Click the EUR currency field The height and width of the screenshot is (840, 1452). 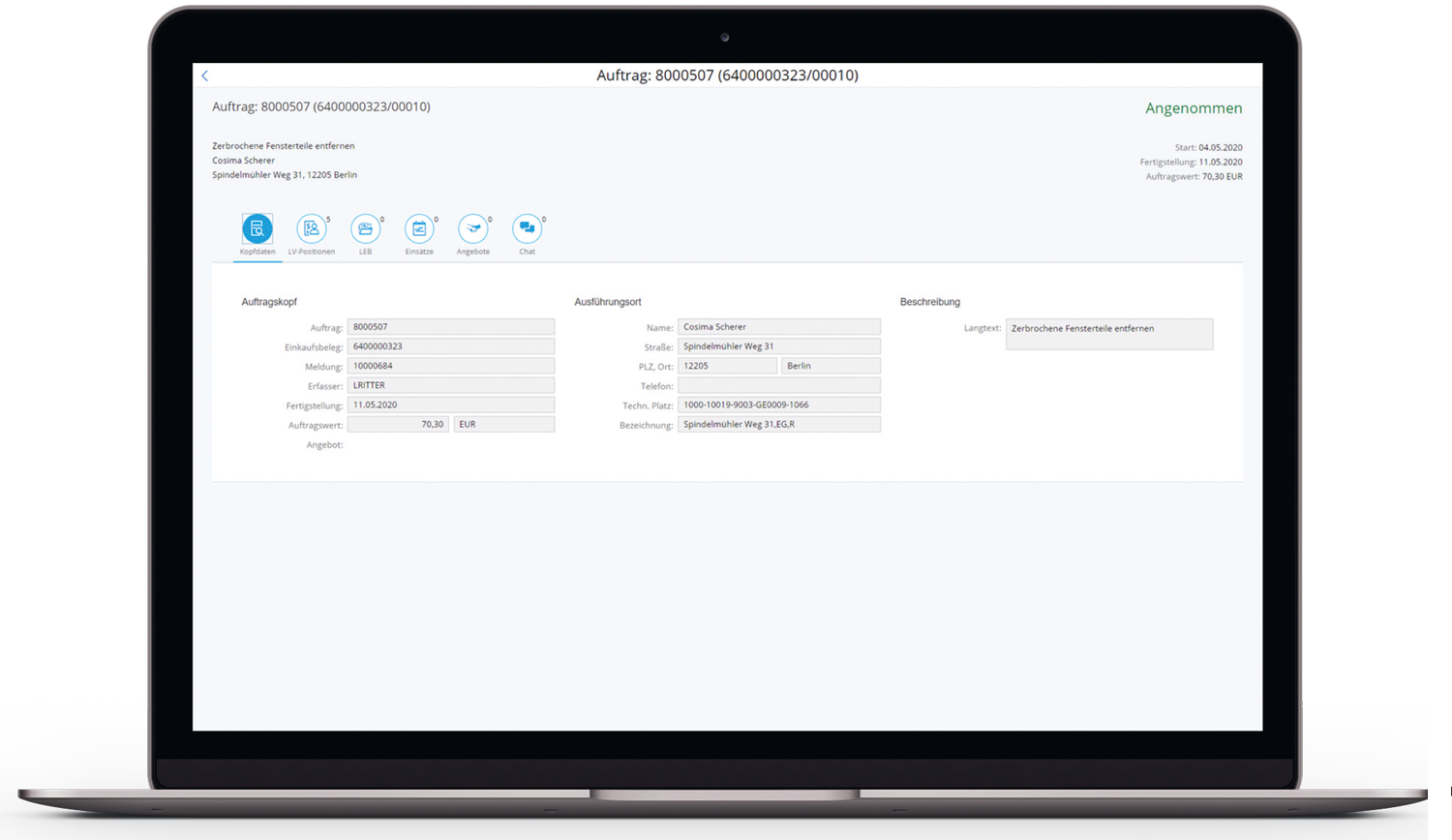point(503,425)
